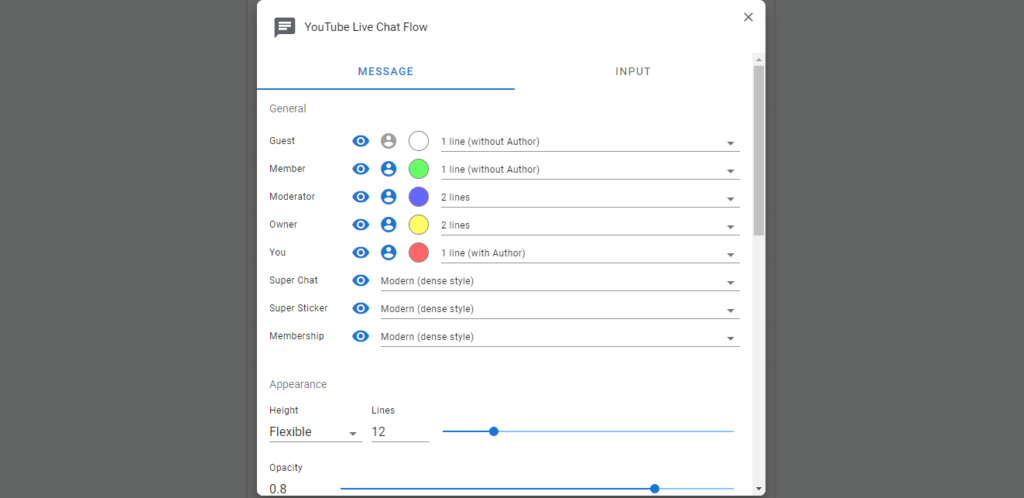The width and height of the screenshot is (1024, 498).
Task: Hide Super Chat messages with the eye icon
Action: click(360, 281)
